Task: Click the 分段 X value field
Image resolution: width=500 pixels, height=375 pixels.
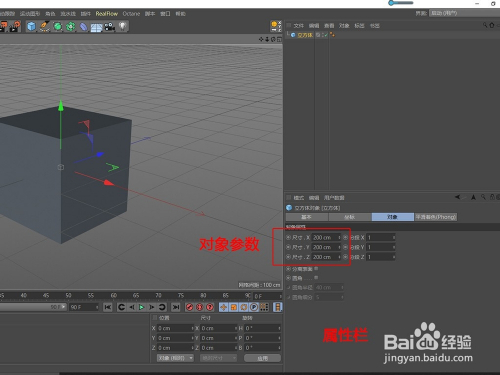Action: 381,237
